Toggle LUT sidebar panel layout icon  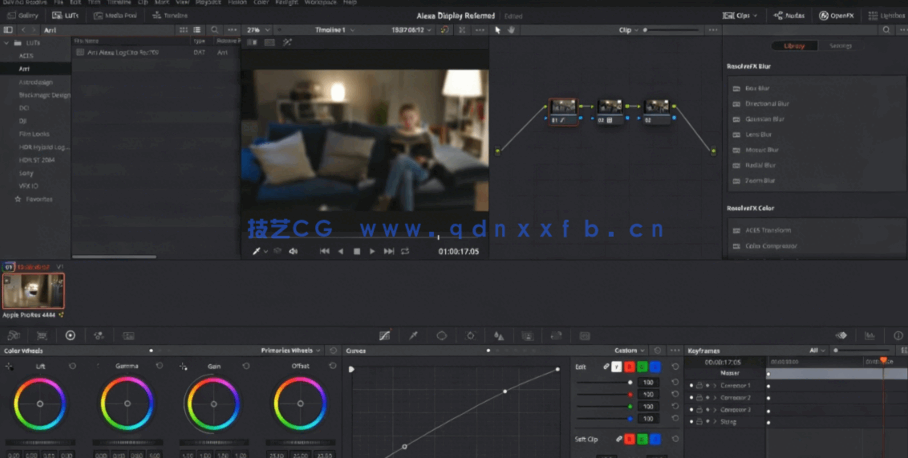pos(8,30)
